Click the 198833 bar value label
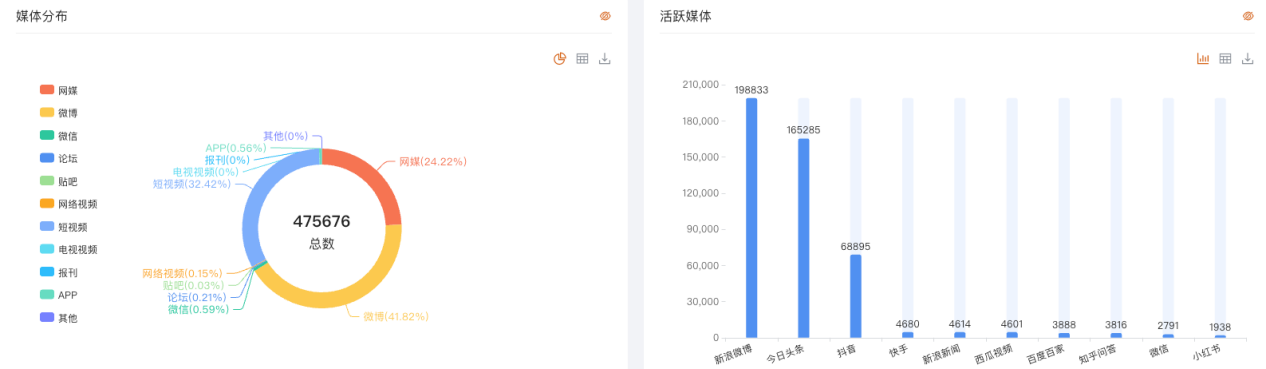 coord(751,90)
